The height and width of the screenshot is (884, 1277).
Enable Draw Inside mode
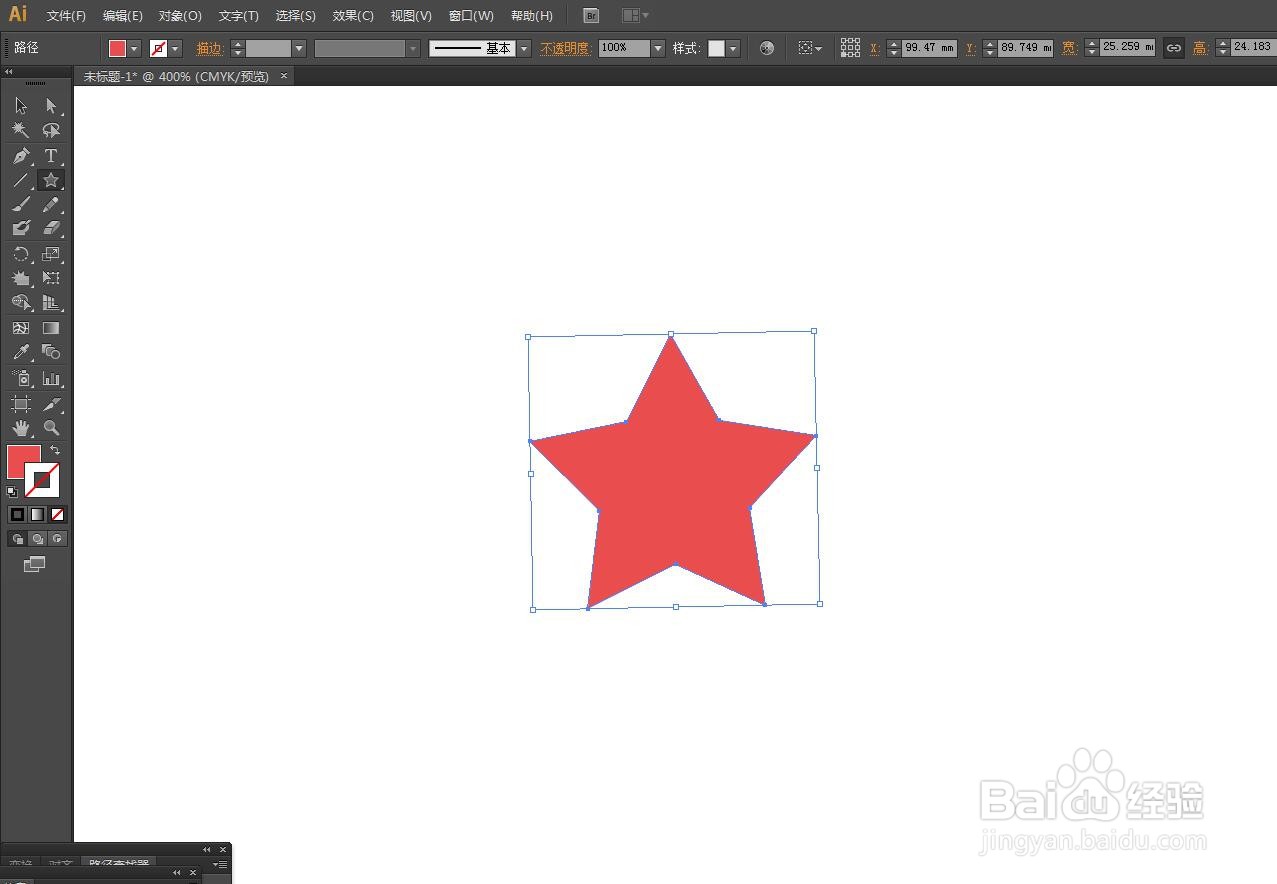(x=57, y=539)
